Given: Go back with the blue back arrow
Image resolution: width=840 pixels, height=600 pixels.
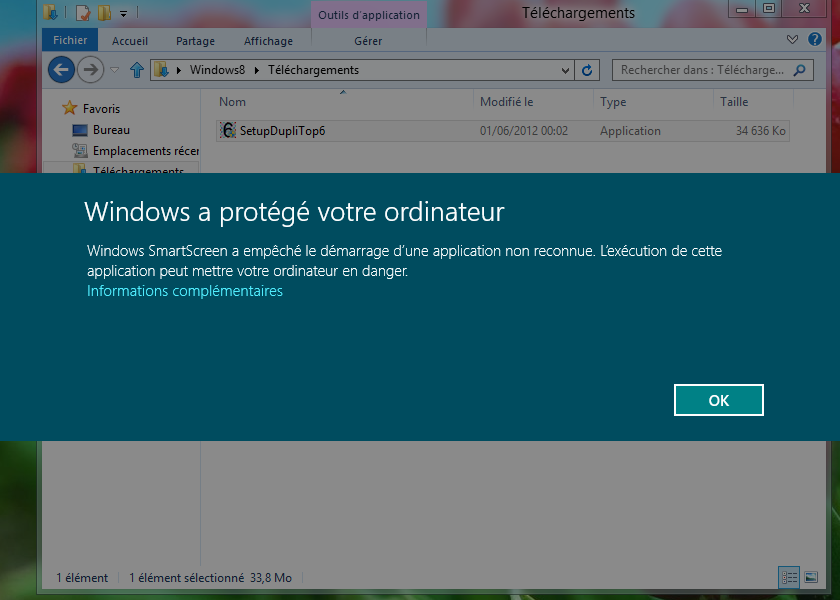Looking at the screenshot, I should 61,70.
